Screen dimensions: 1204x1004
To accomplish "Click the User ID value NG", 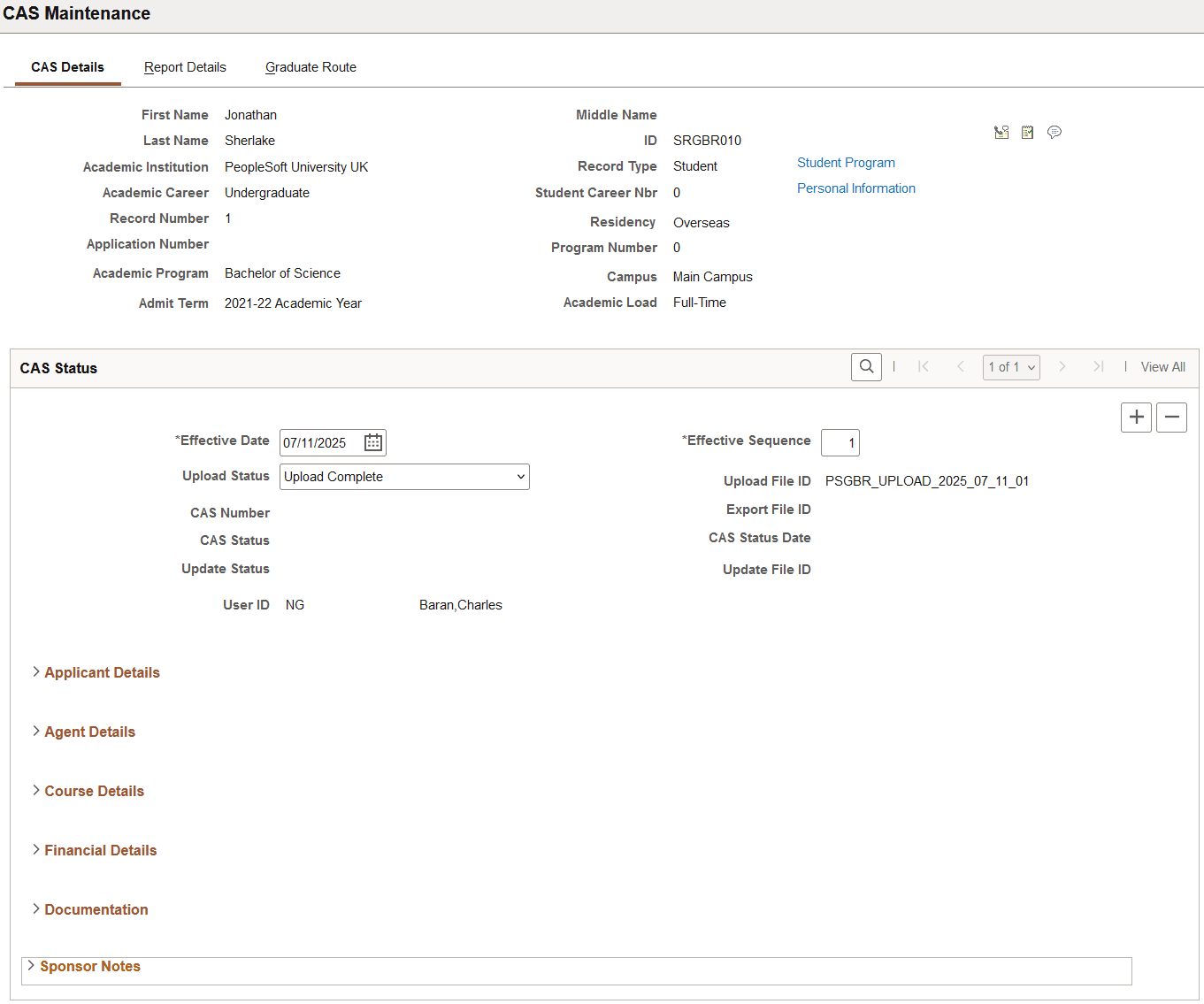I will pyautogui.click(x=295, y=605).
